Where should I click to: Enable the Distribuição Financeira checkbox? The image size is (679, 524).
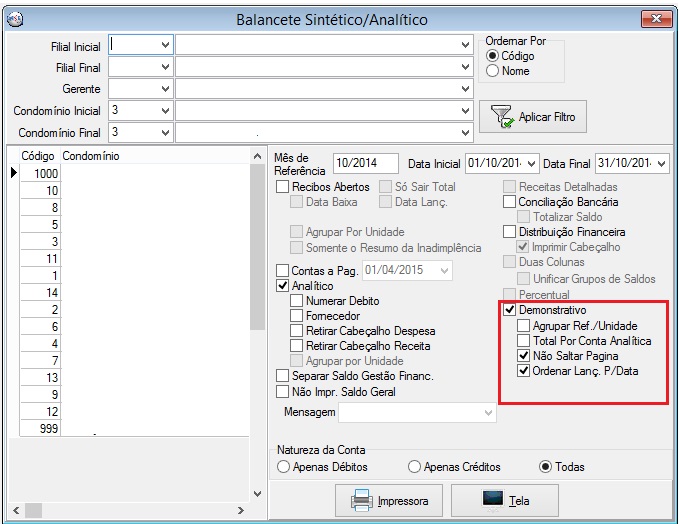[510, 232]
